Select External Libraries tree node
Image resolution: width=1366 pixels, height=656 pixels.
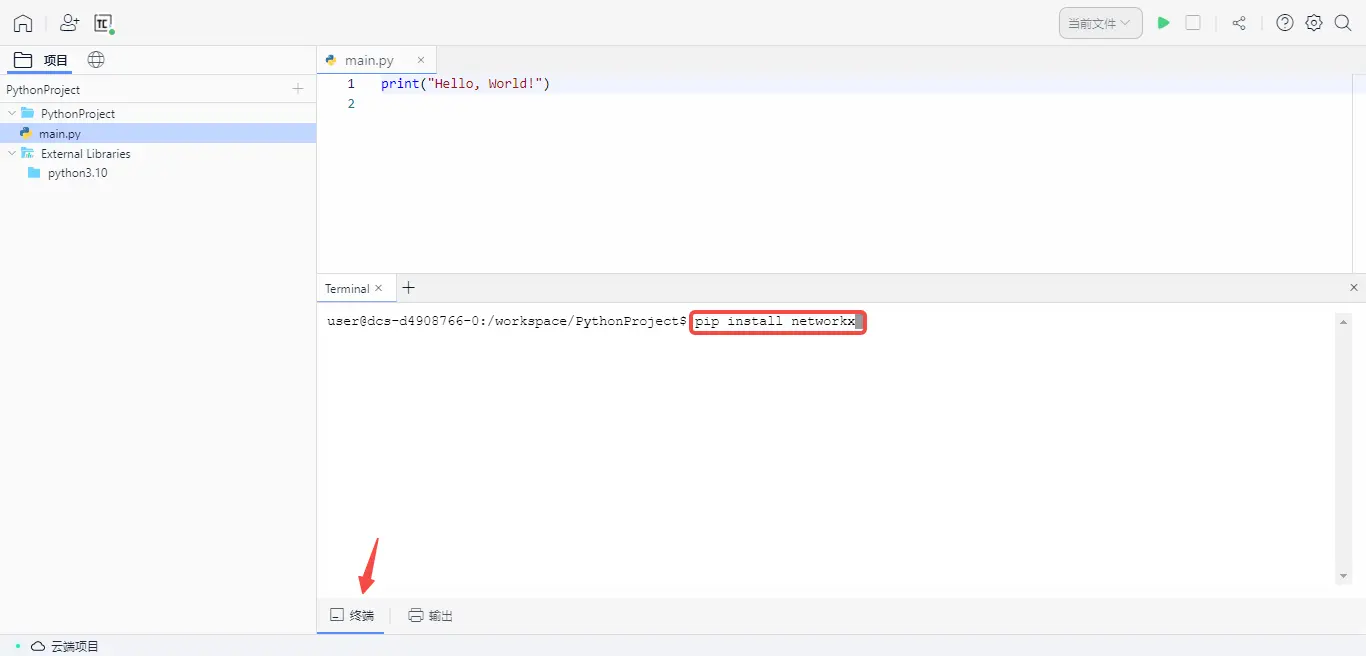click(158, 153)
